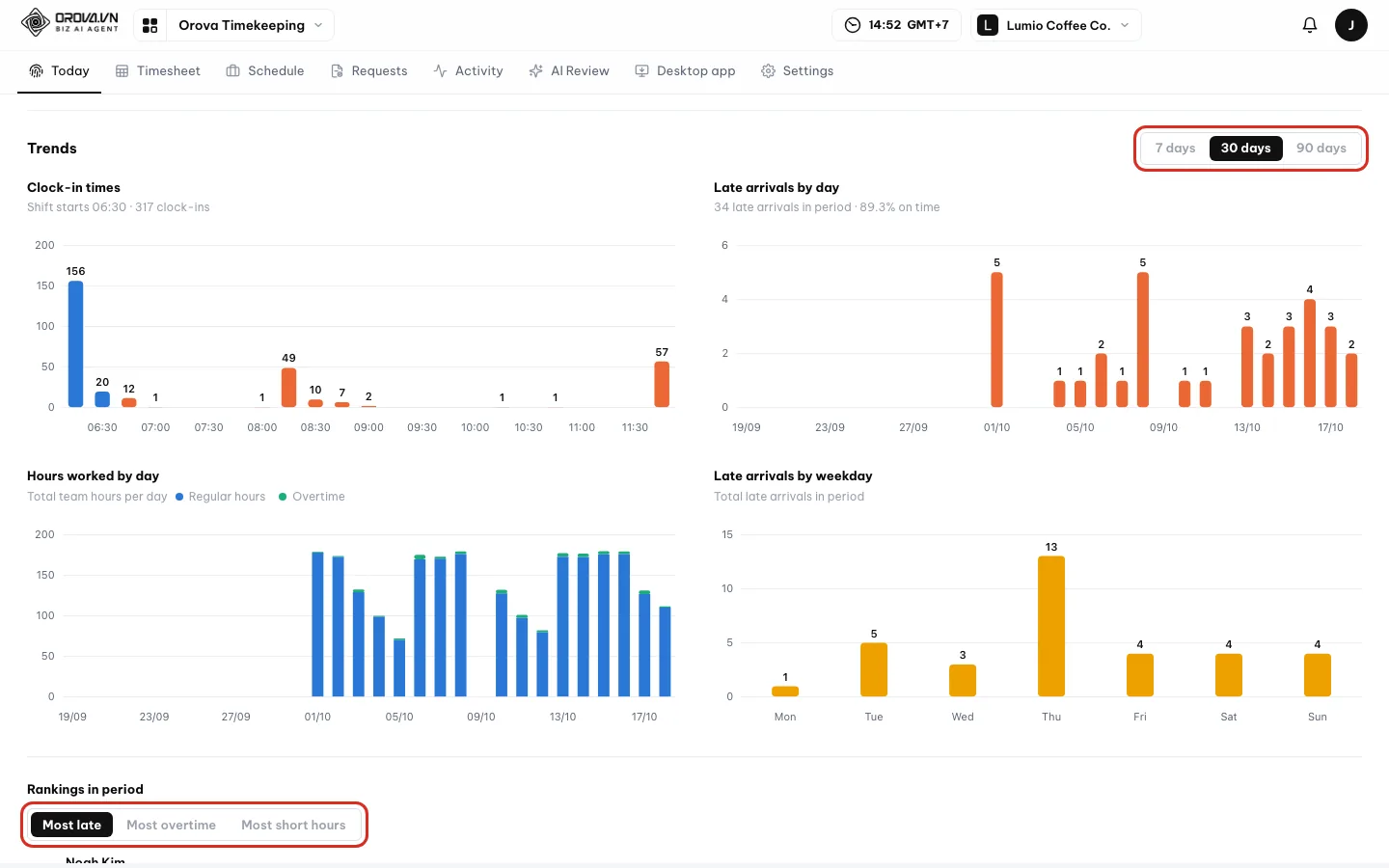The width and height of the screenshot is (1389, 868).
Task: Click 'Shift starts 06:30 · 317 clock-ins' text
Action: tap(119, 207)
